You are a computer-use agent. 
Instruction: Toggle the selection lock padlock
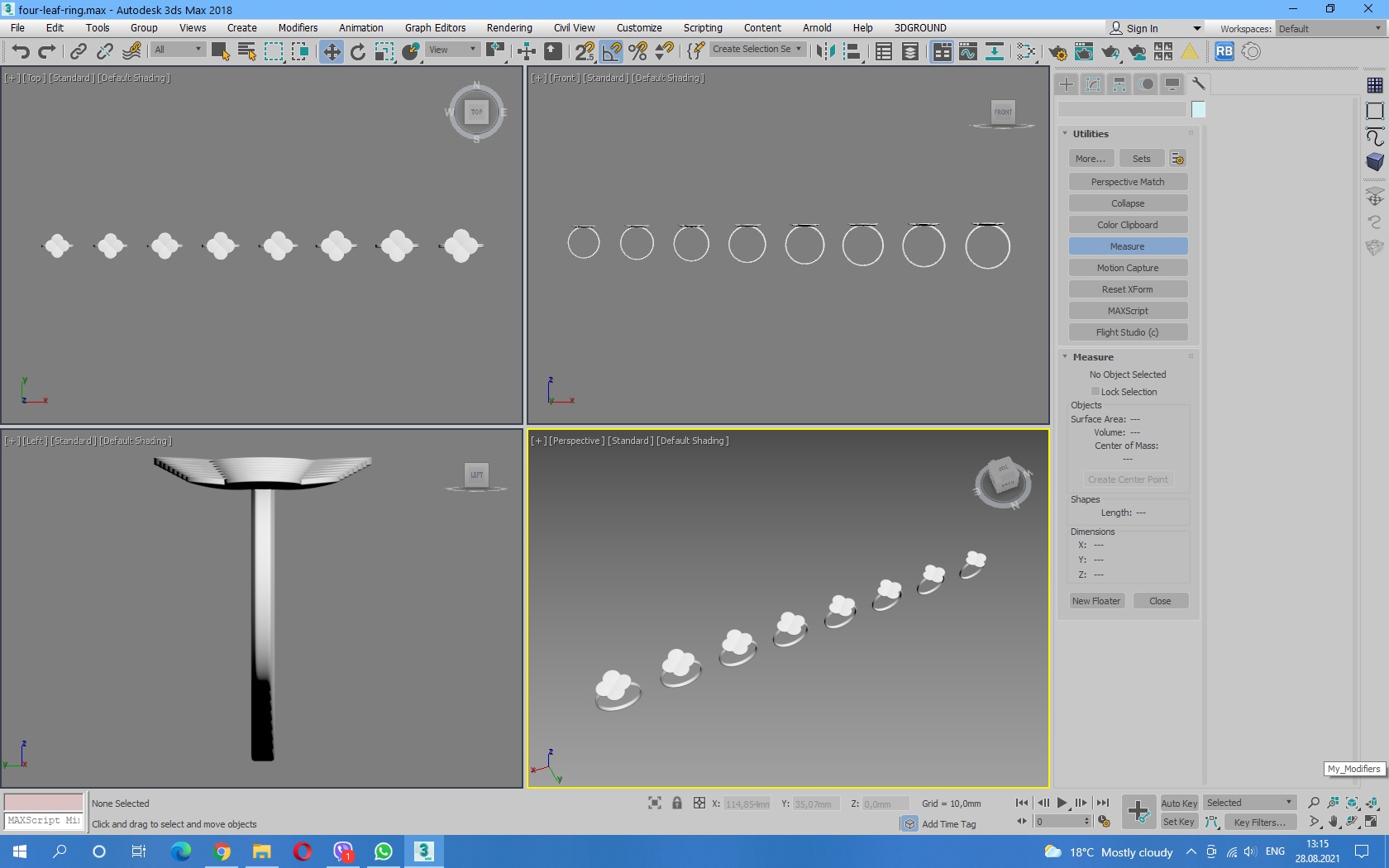pos(677,804)
